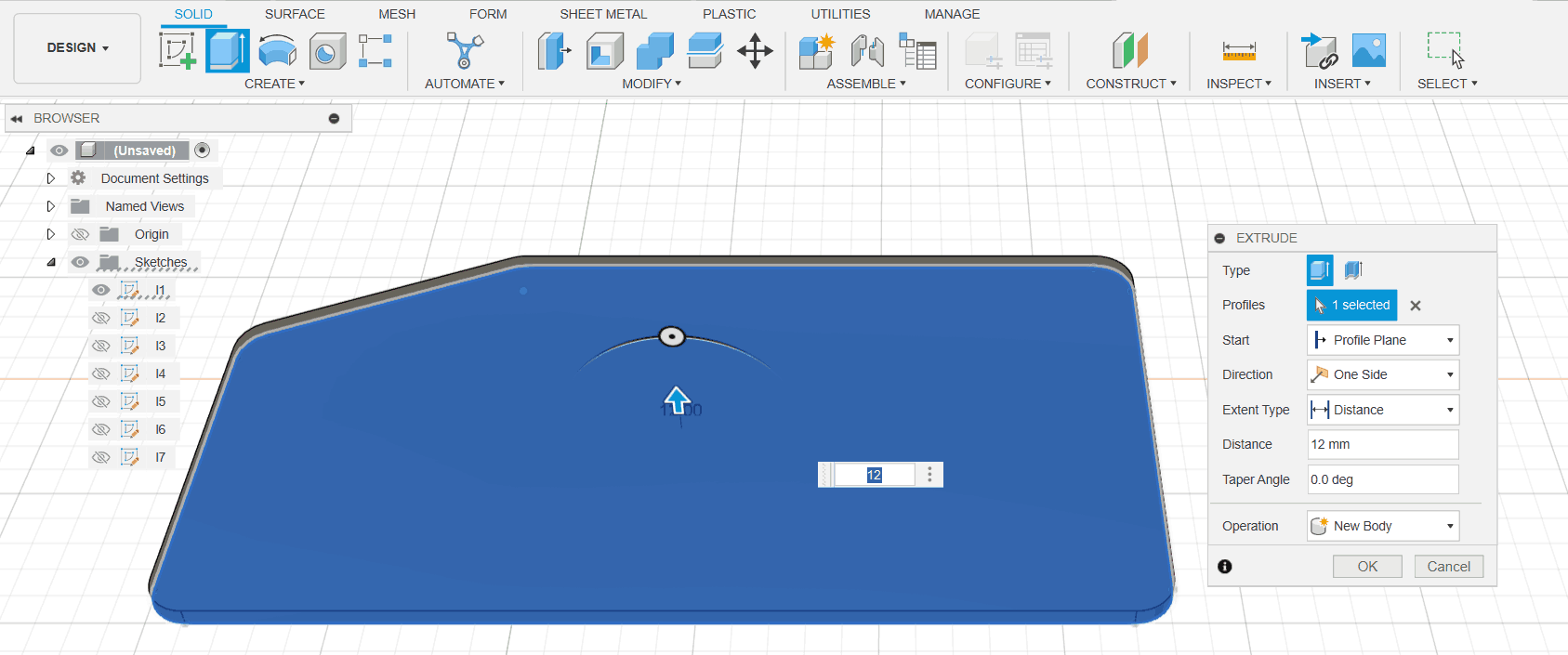1568x655 pixels.
Task: Open the Extrude dialog info icon
Action: [x=1225, y=567]
